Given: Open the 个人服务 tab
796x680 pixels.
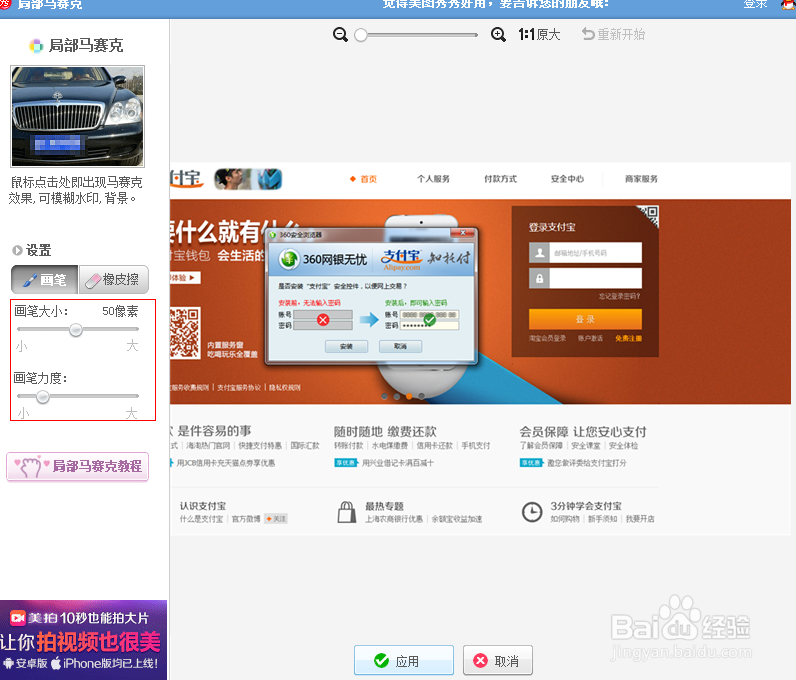Looking at the screenshot, I should pos(433,179).
